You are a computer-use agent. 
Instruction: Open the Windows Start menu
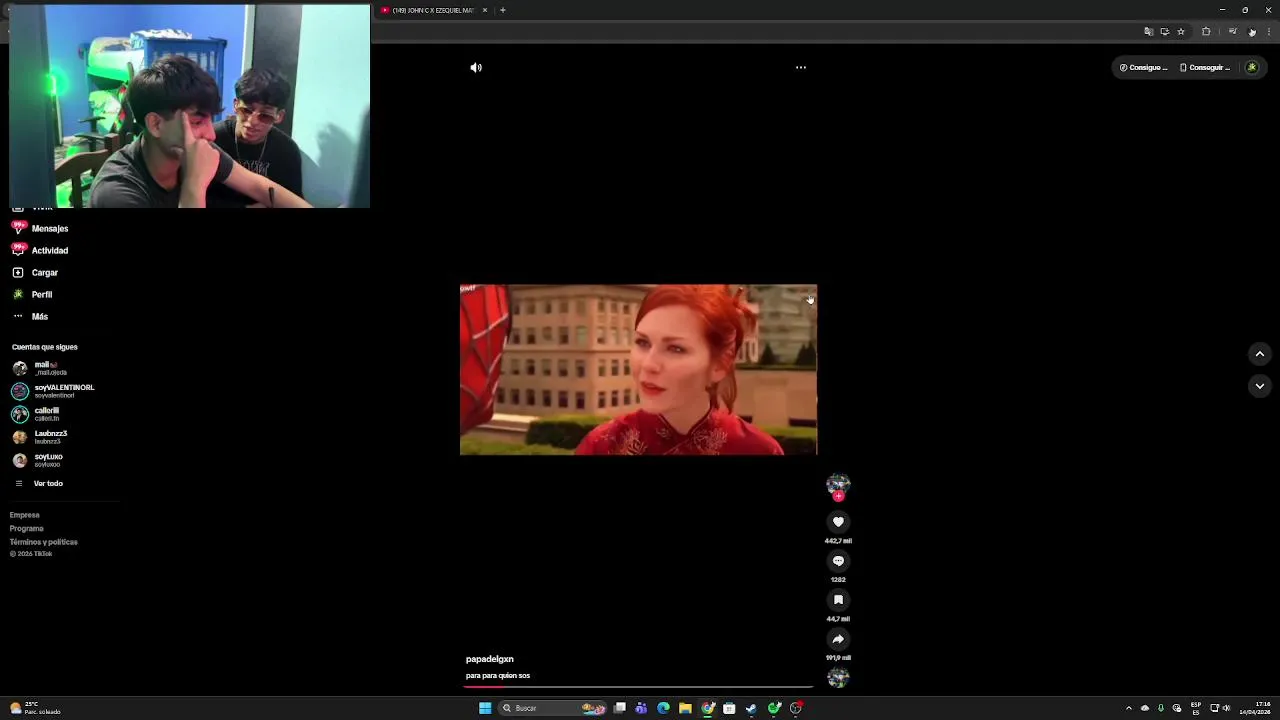(485, 708)
